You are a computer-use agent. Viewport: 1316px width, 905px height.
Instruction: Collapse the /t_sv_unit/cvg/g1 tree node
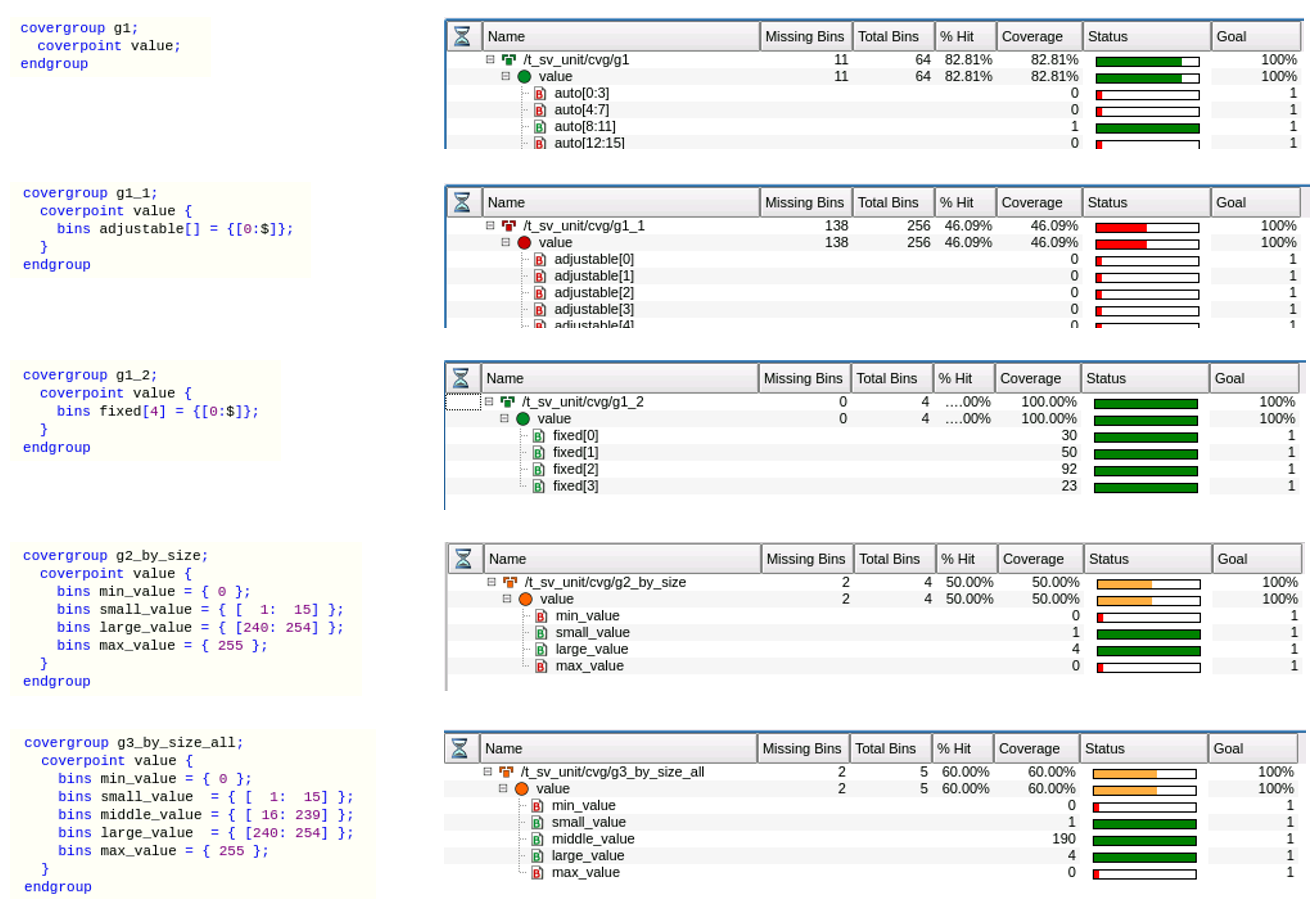(491, 60)
